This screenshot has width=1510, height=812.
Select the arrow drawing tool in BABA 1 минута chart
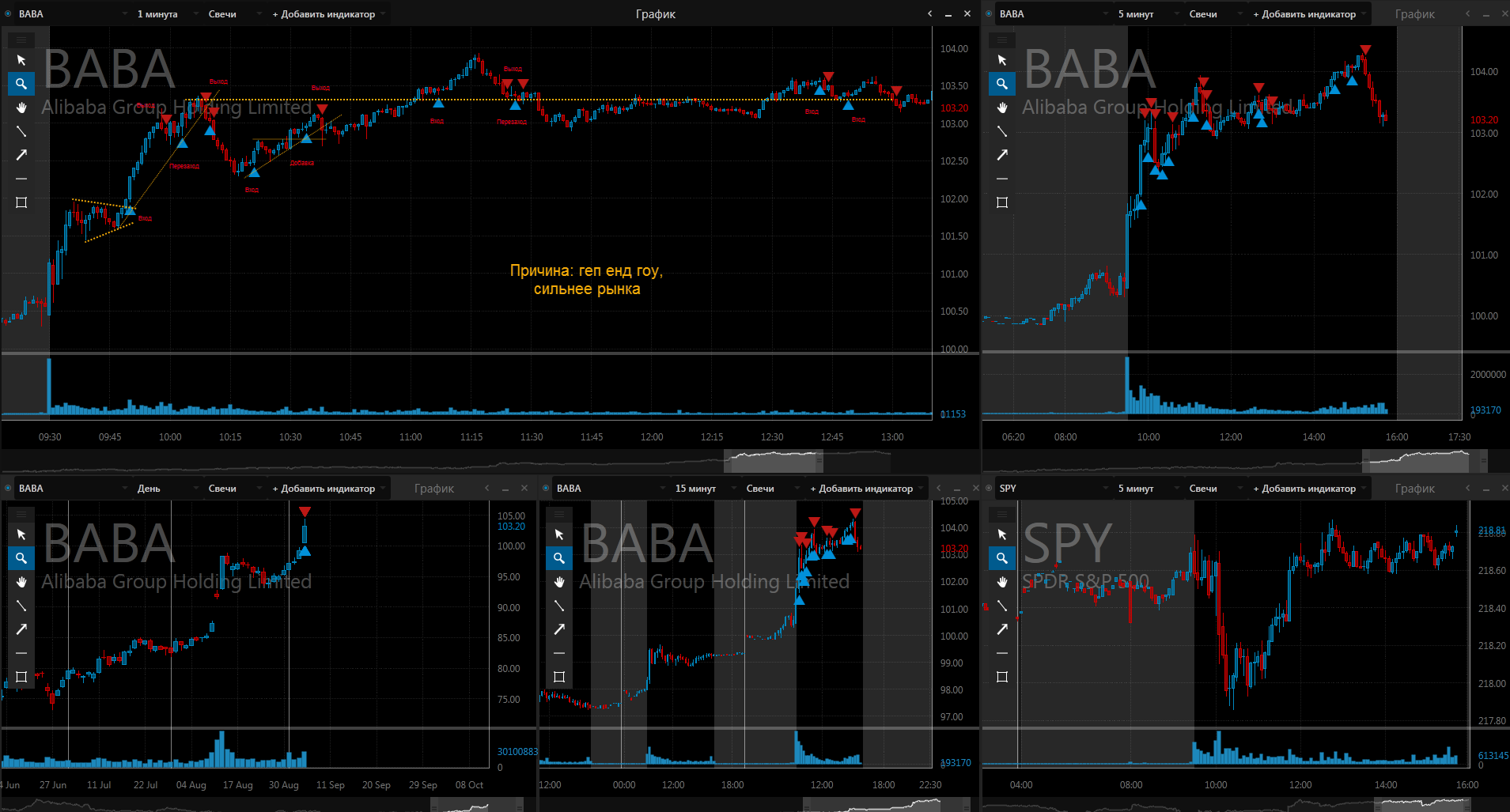(21, 155)
